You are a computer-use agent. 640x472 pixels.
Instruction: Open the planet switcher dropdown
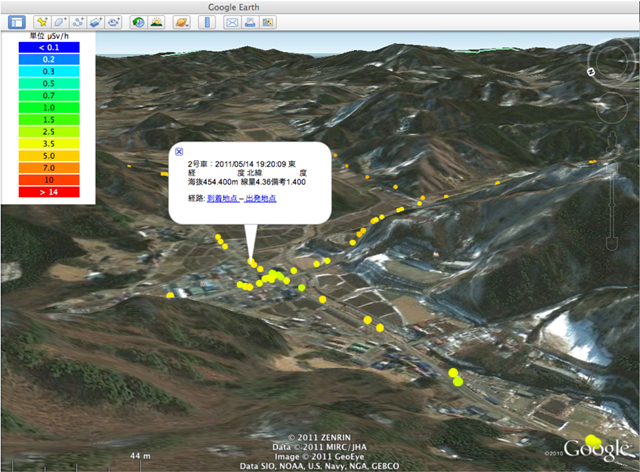181,21
